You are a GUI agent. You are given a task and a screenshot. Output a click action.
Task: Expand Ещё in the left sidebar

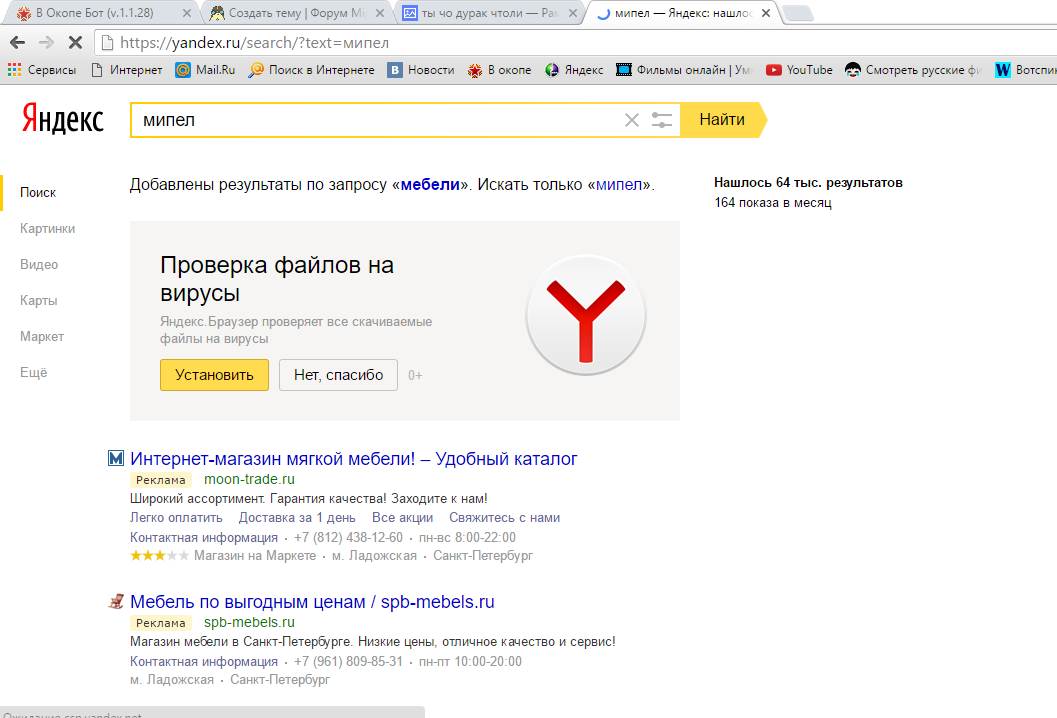point(34,372)
